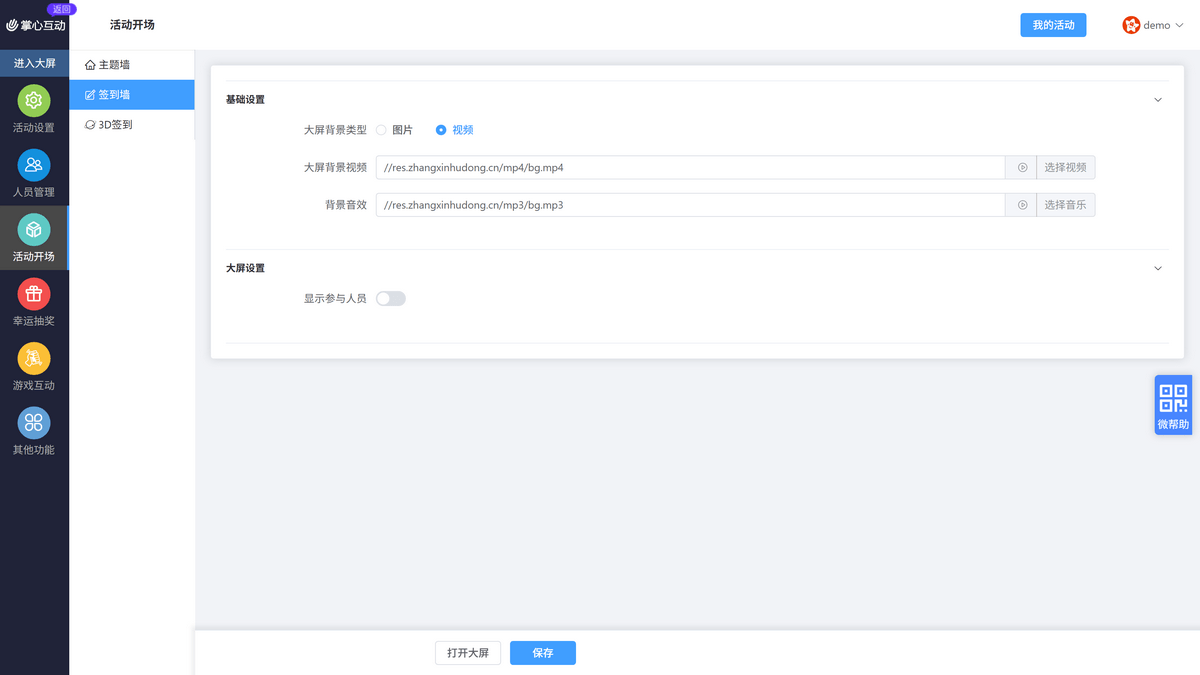Click the 进入大屏 sidebar entry

pos(34,63)
